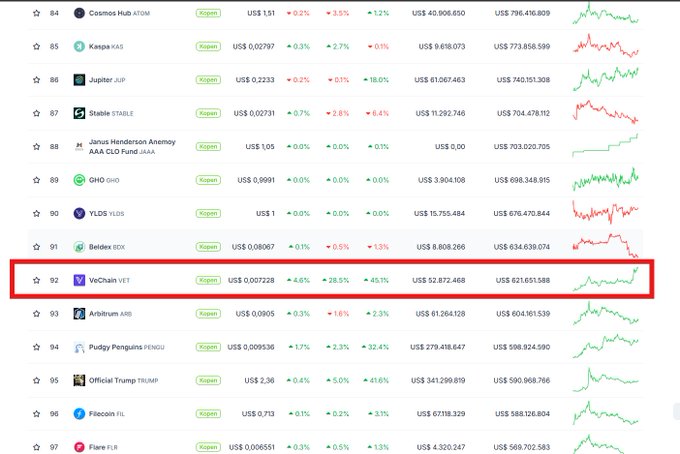Click Jupiter 7d change 18.0%
The width and height of the screenshot is (680, 454).
376,80
